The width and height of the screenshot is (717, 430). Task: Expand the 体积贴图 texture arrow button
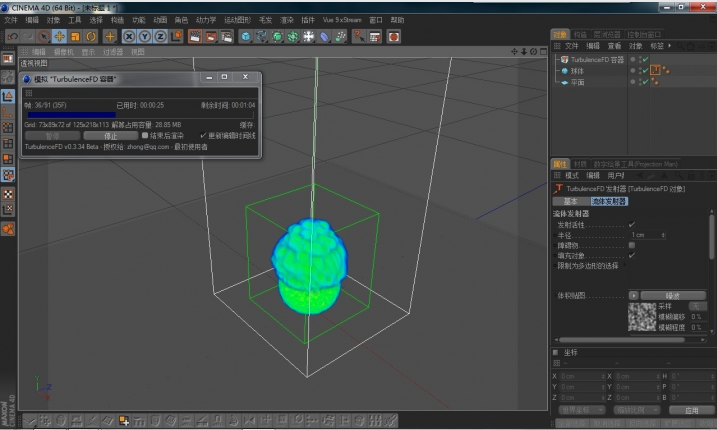[x=633, y=296]
